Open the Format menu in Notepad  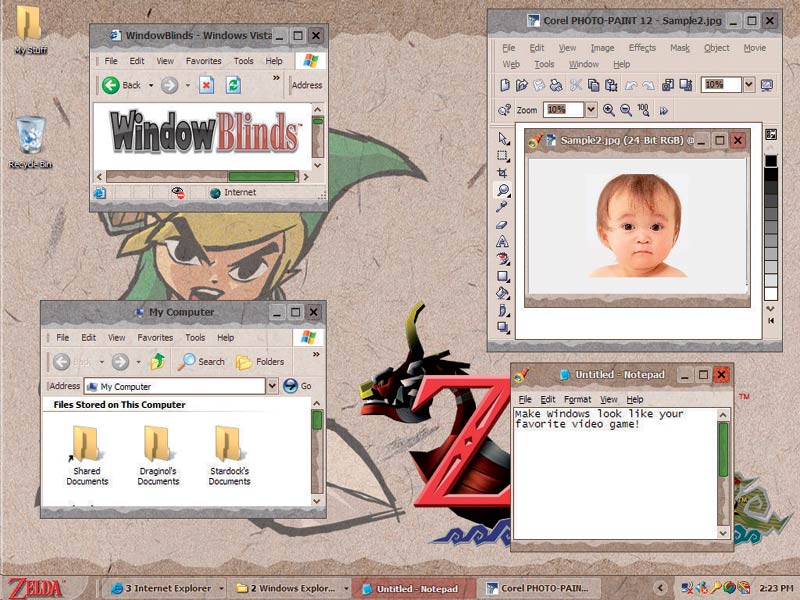[578, 399]
